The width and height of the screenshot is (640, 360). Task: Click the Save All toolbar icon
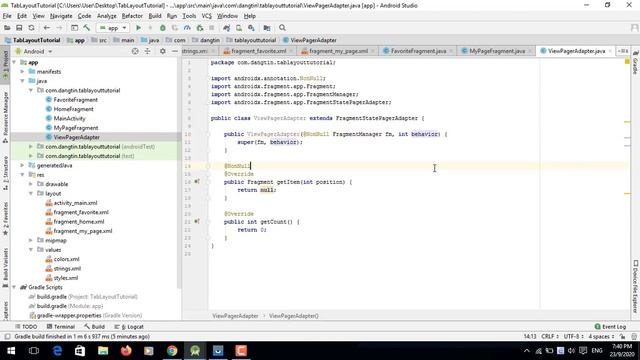(x=19, y=28)
